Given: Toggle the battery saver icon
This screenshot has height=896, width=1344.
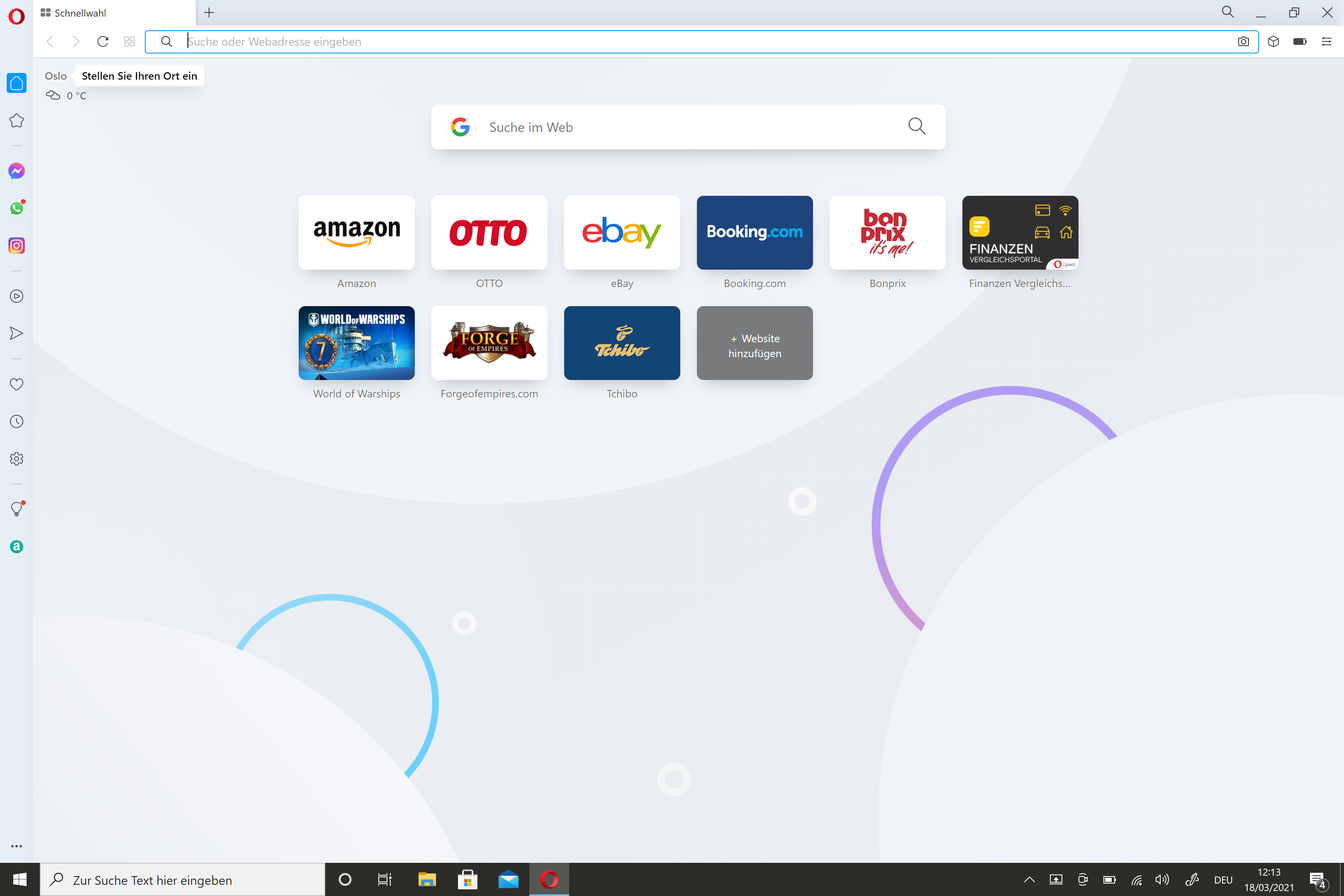Looking at the screenshot, I should pyautogui.click(x=1300, y=42).
